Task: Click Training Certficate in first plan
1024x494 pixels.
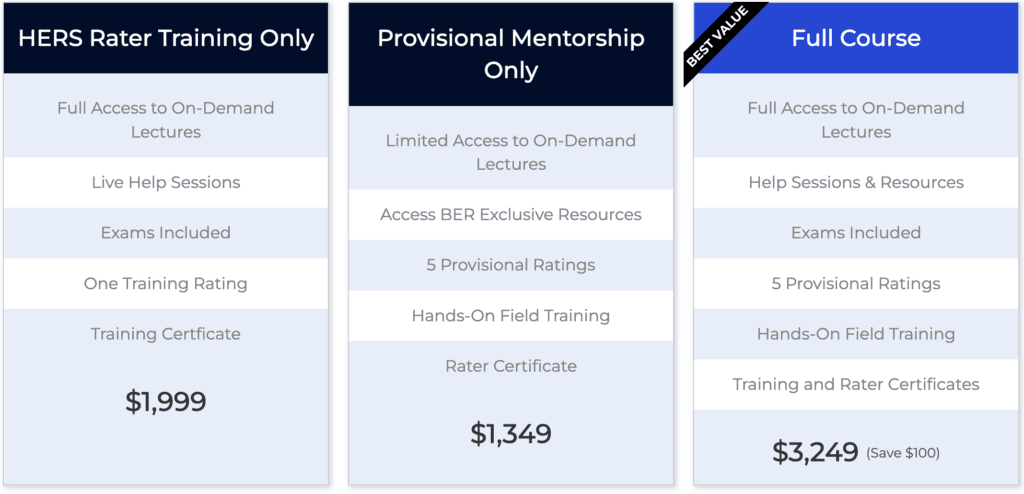Action: (x=166, y=334)
